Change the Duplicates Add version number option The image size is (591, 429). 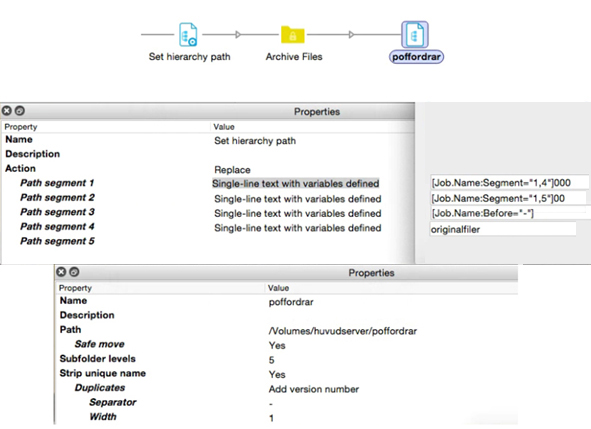(314, 389)
